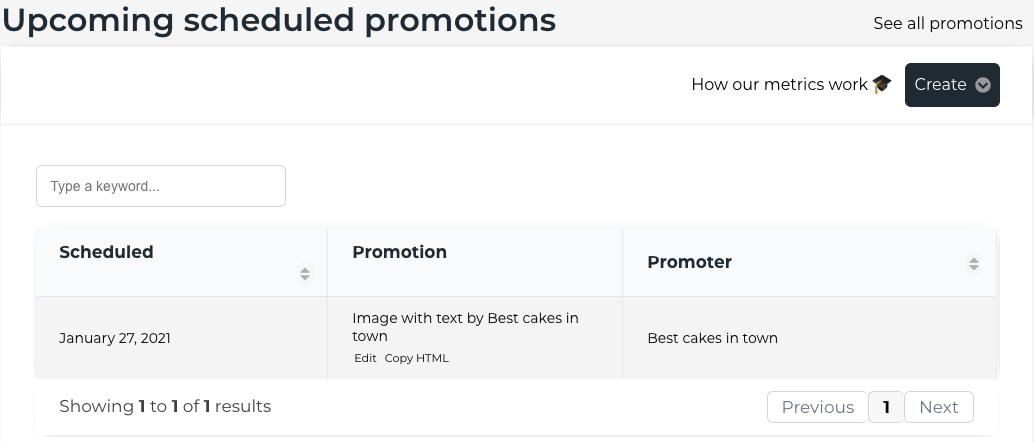Select page 1 in pagination

(886, 407)
